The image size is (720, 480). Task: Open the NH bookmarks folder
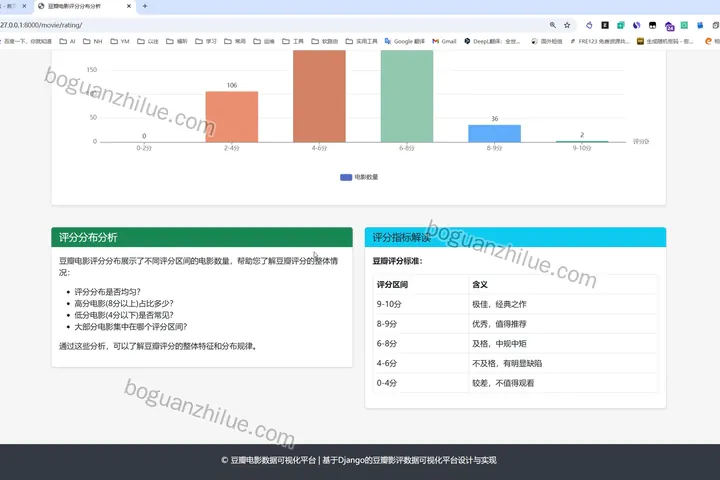coord(93,41)
